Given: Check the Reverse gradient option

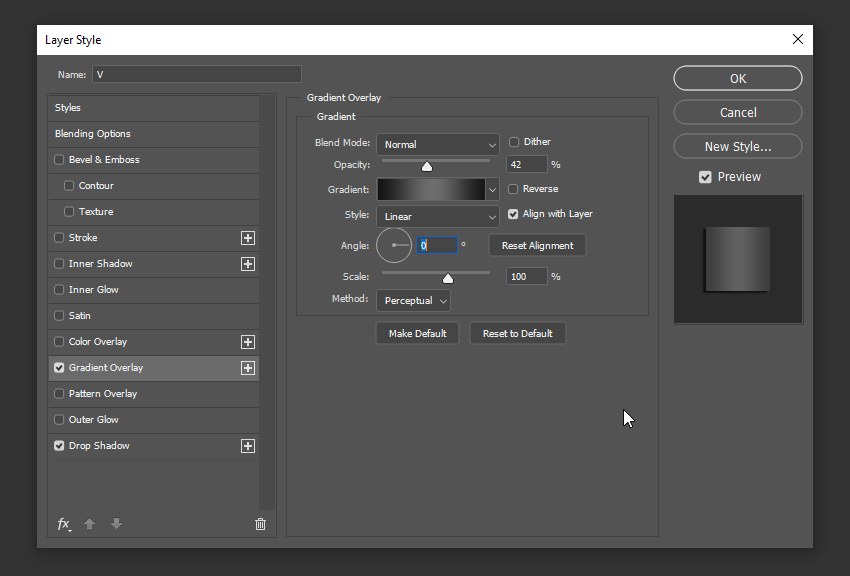Looking at the screenshot, I should point(514,188).
